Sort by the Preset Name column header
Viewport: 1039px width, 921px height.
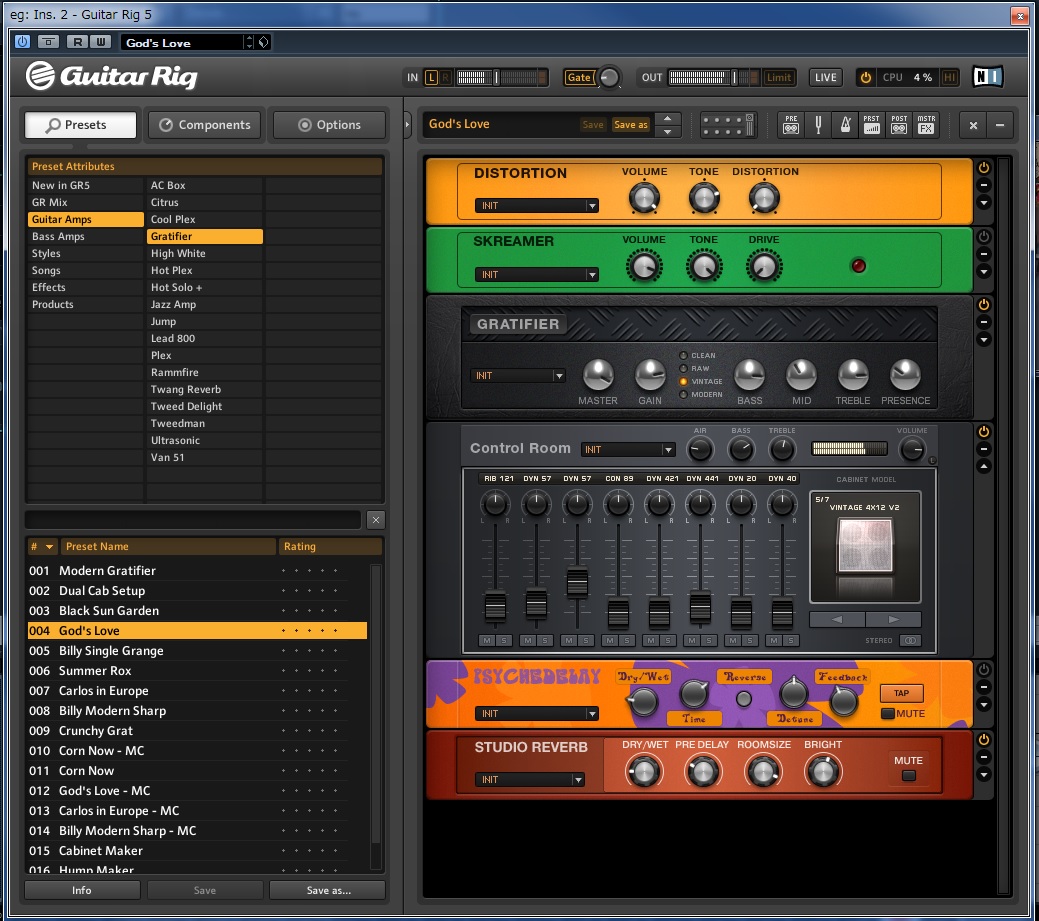(168, 547)
